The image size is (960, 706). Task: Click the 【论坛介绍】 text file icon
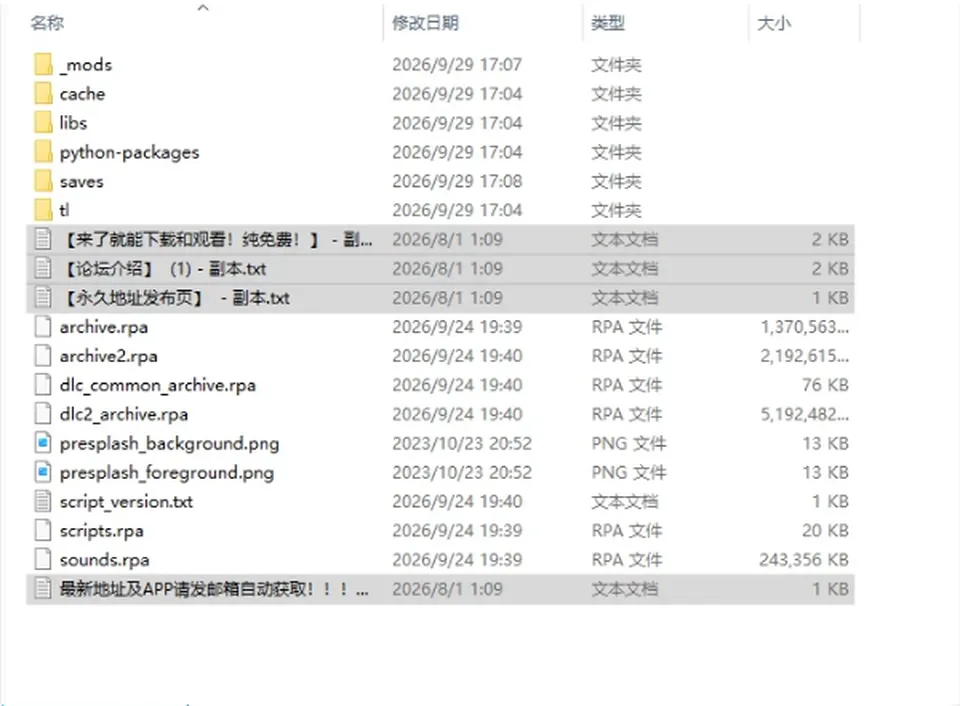[43, 268]
